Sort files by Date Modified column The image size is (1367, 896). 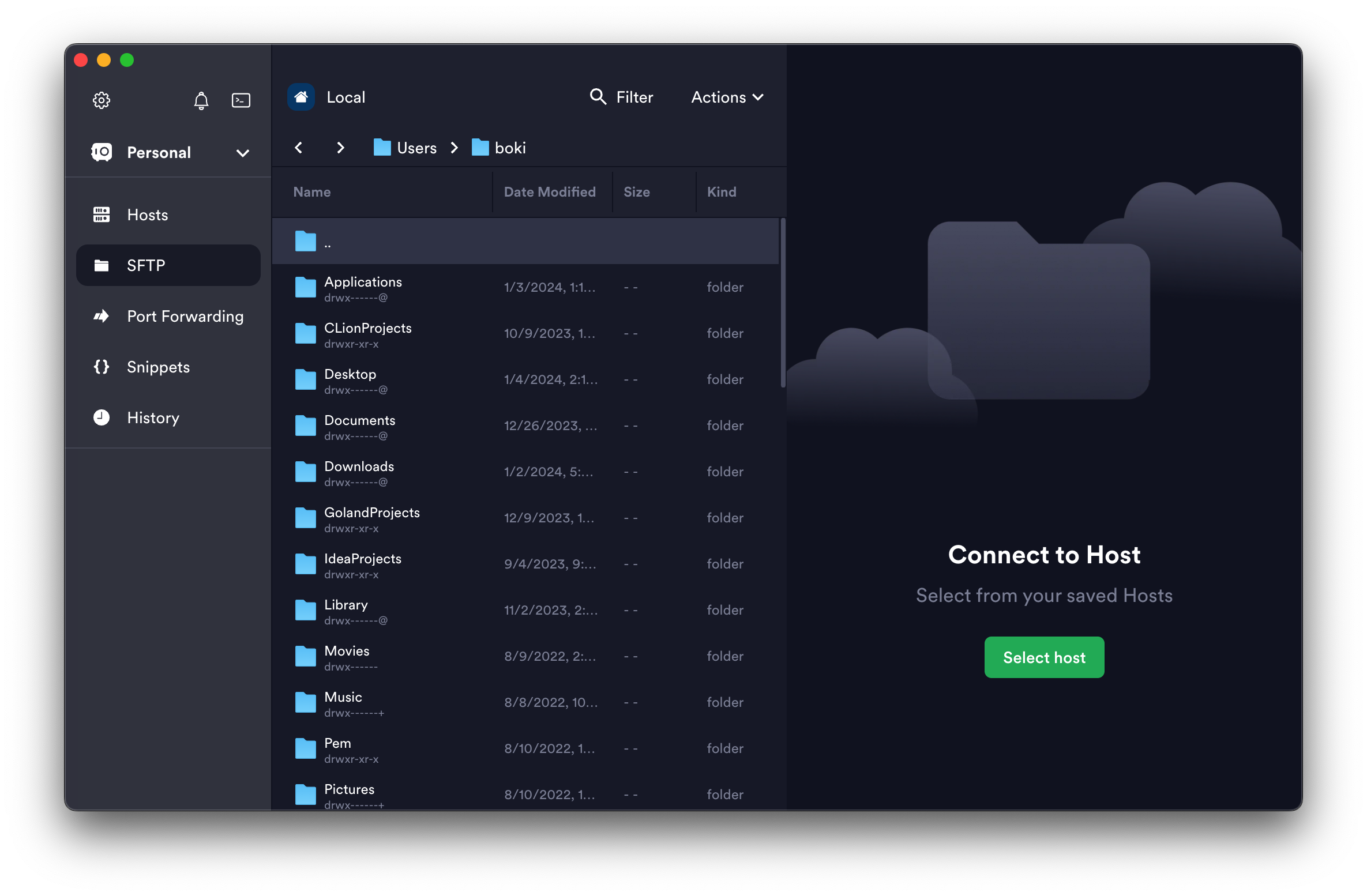pyautogui.click(x=549, y=192)
